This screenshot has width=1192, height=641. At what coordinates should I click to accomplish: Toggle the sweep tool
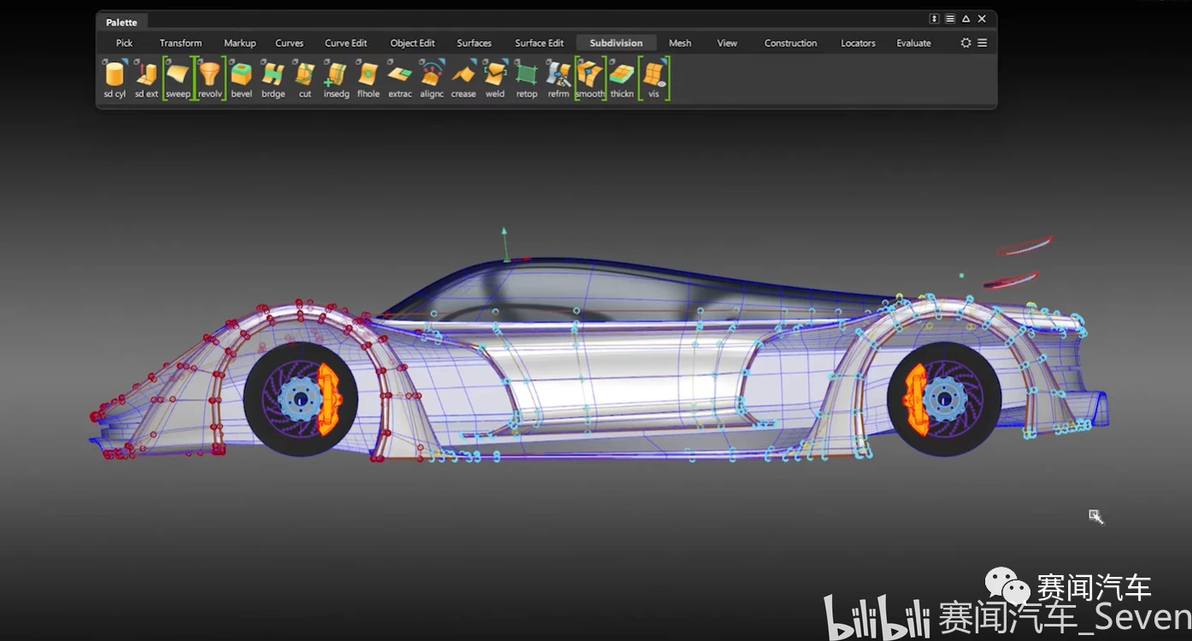[x=178, y=74]
